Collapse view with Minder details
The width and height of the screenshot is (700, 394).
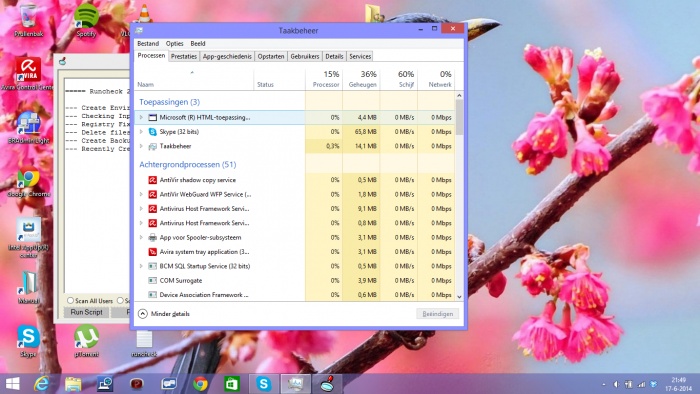tap(164, 314)
